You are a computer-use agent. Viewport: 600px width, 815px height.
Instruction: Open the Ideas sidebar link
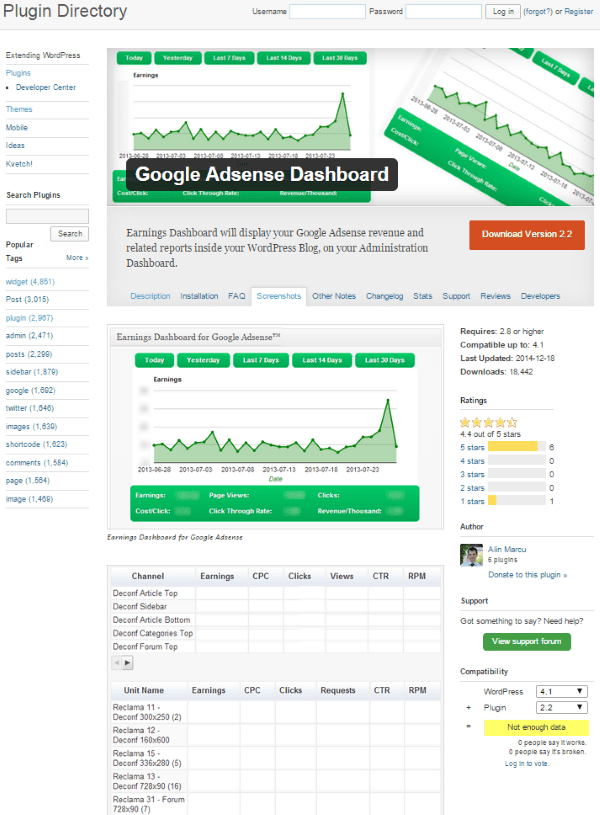(x=15, y=146)
